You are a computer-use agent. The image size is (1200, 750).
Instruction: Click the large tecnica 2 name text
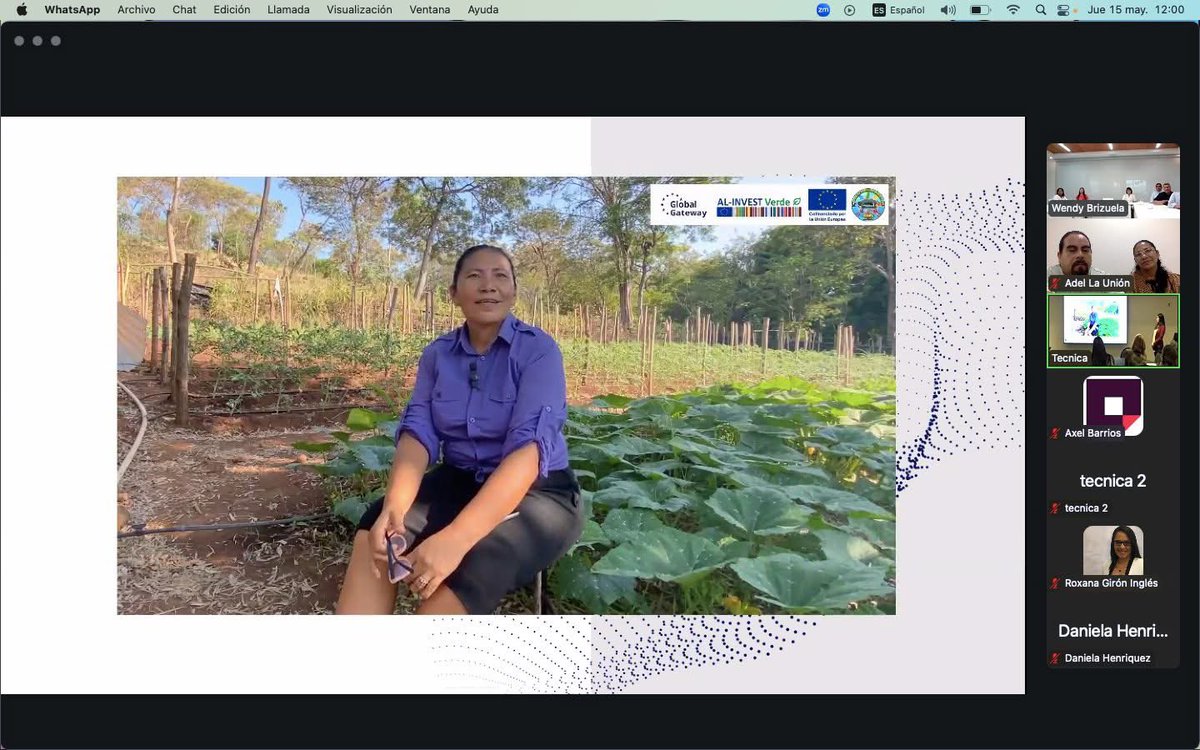pos(1113,481)
